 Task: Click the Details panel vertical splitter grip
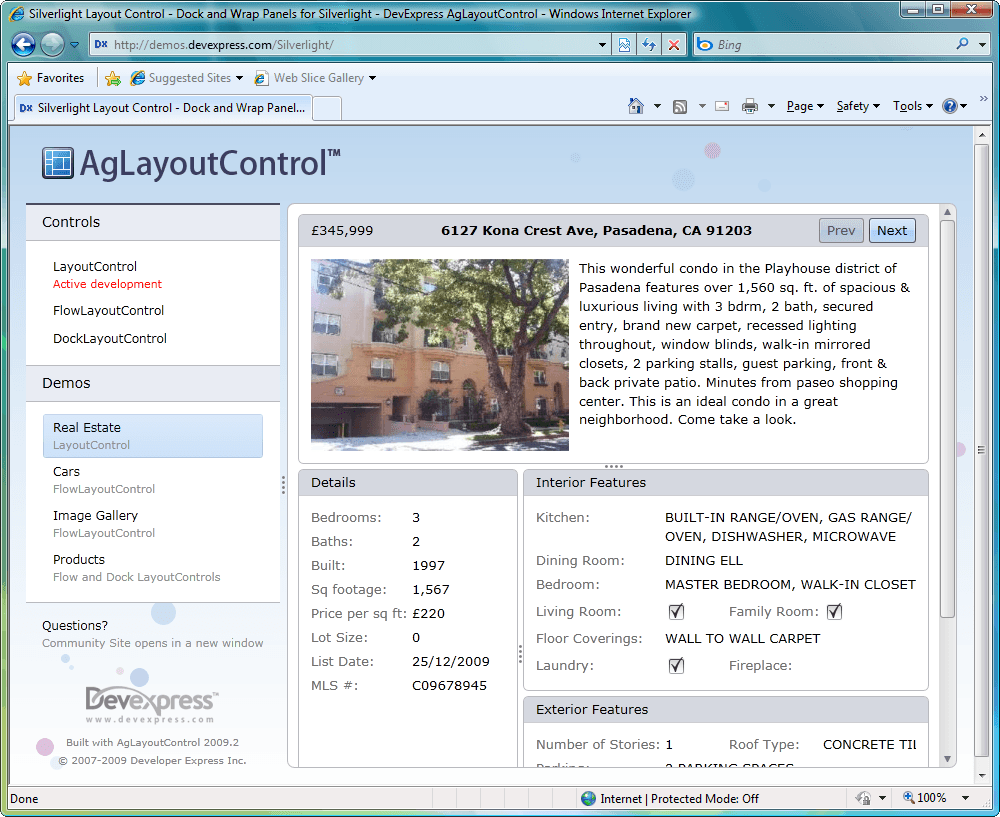[520, 654]
